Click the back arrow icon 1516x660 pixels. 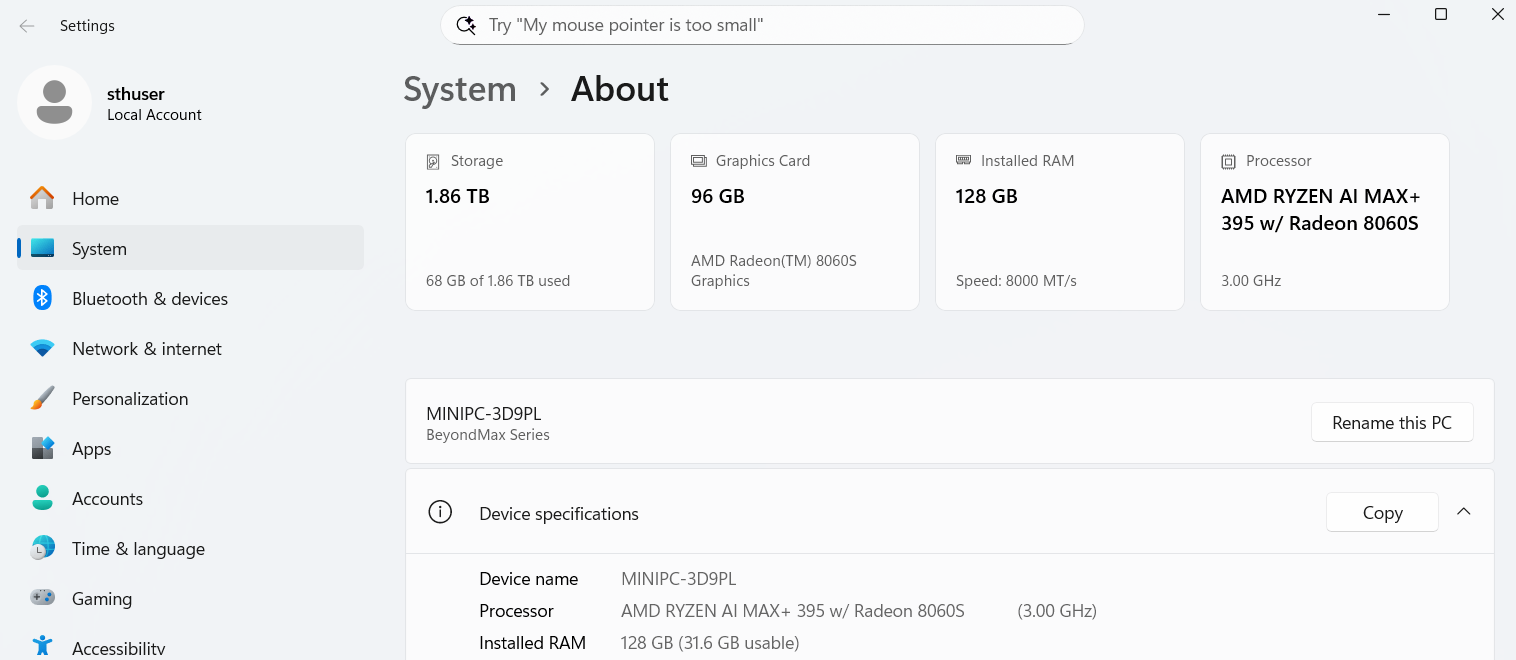pyautogui.click(x=27, y=26)
